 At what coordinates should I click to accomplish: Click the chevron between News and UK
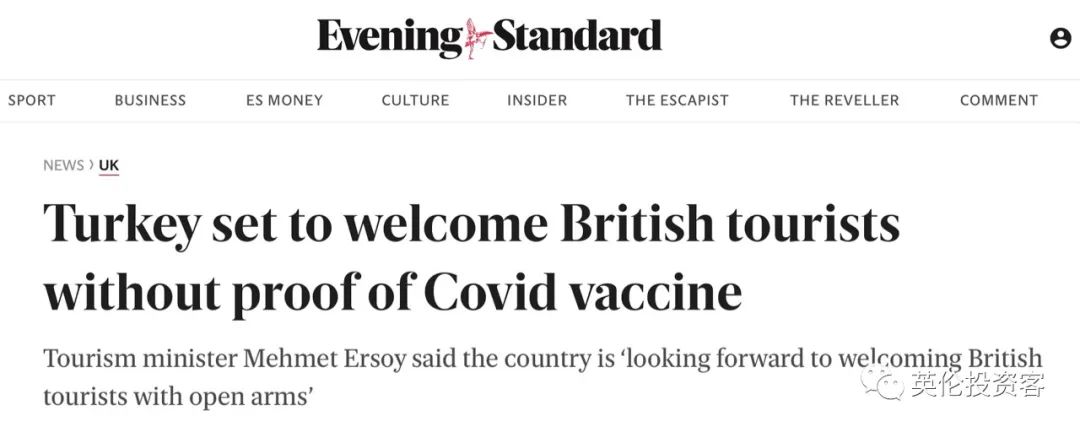(91, 165)
